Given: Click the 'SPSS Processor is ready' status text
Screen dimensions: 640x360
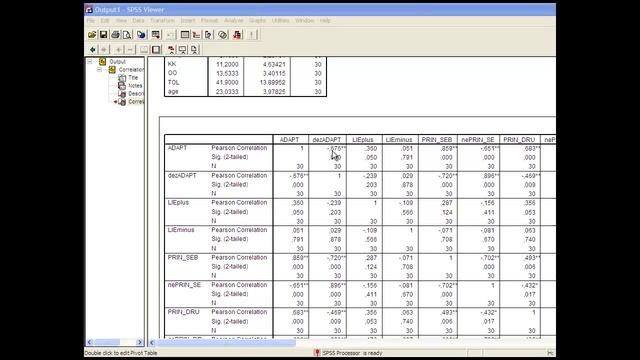Looking at the screenshot, I should (x=352, y=353).
